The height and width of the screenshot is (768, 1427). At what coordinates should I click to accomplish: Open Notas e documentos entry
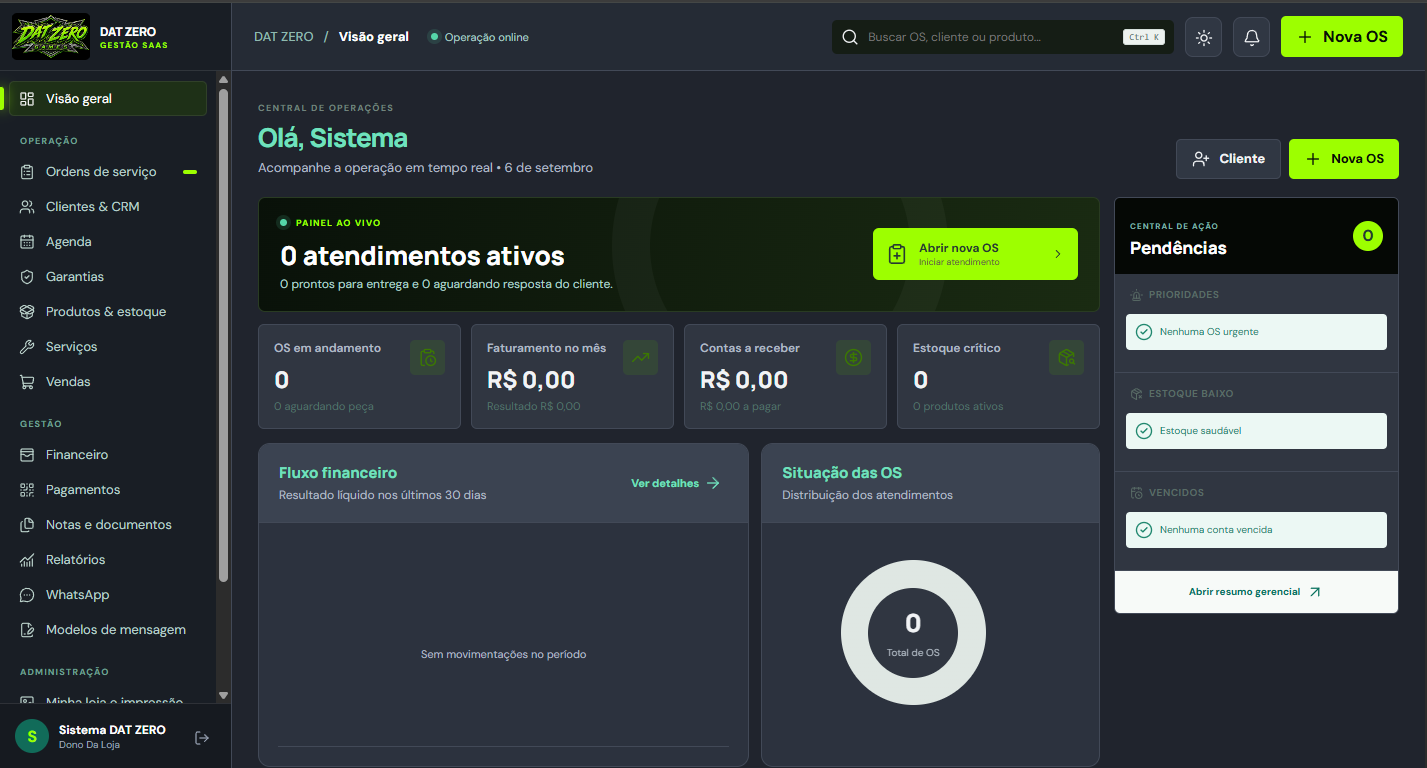tap(108, 525)
